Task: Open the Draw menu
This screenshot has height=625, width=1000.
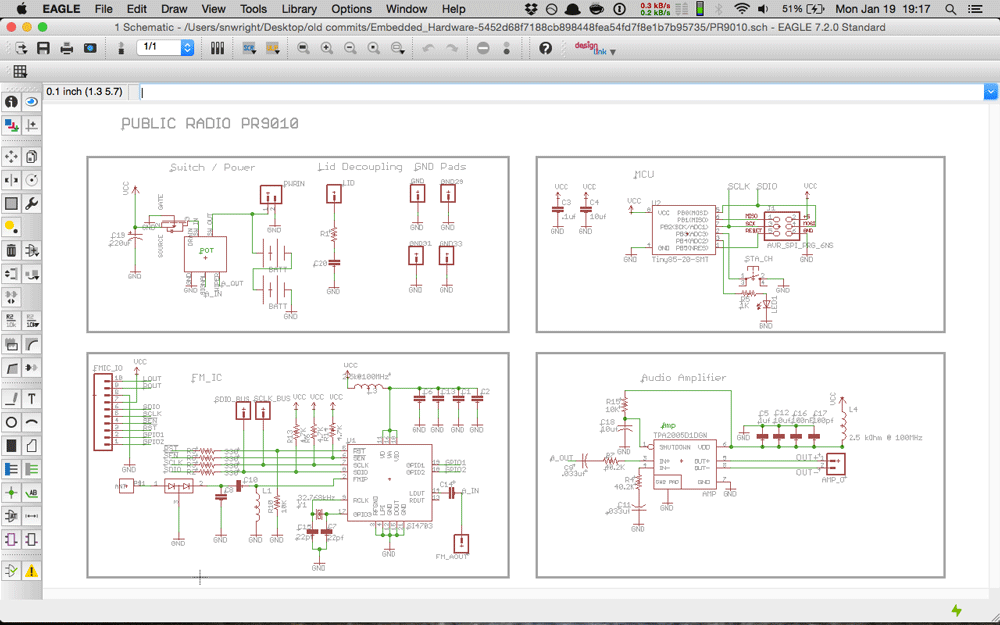Action: pyautogui.click(x=174, y=9)
